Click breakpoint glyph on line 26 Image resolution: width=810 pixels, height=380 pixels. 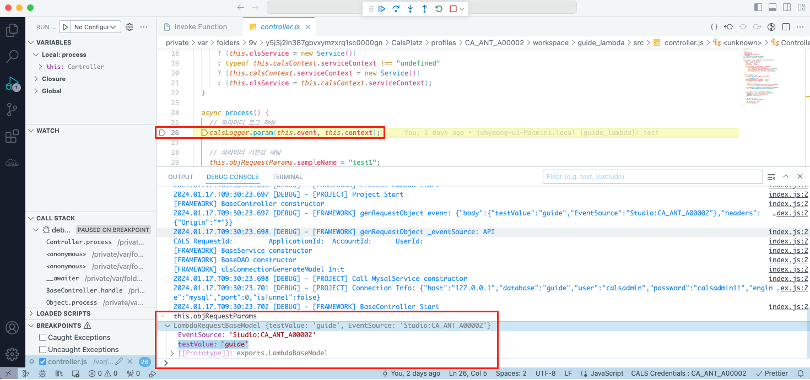coord(162,133)
